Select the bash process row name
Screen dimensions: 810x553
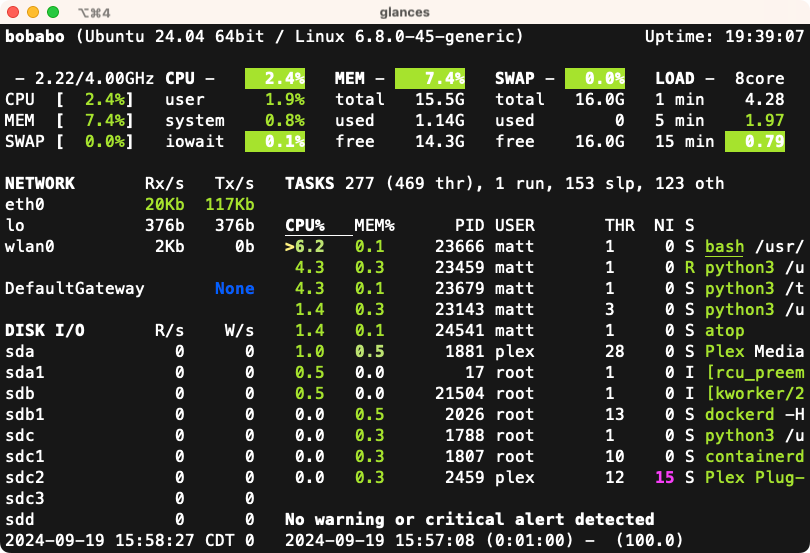point(725,246)
